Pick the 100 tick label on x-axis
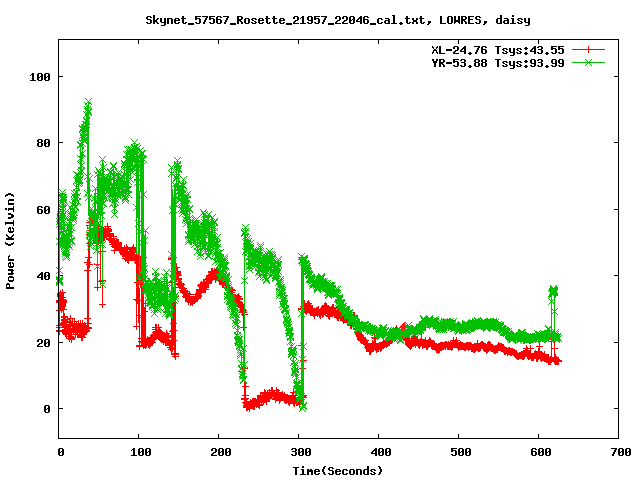640x480 pixels. click(x=140, y=453)
